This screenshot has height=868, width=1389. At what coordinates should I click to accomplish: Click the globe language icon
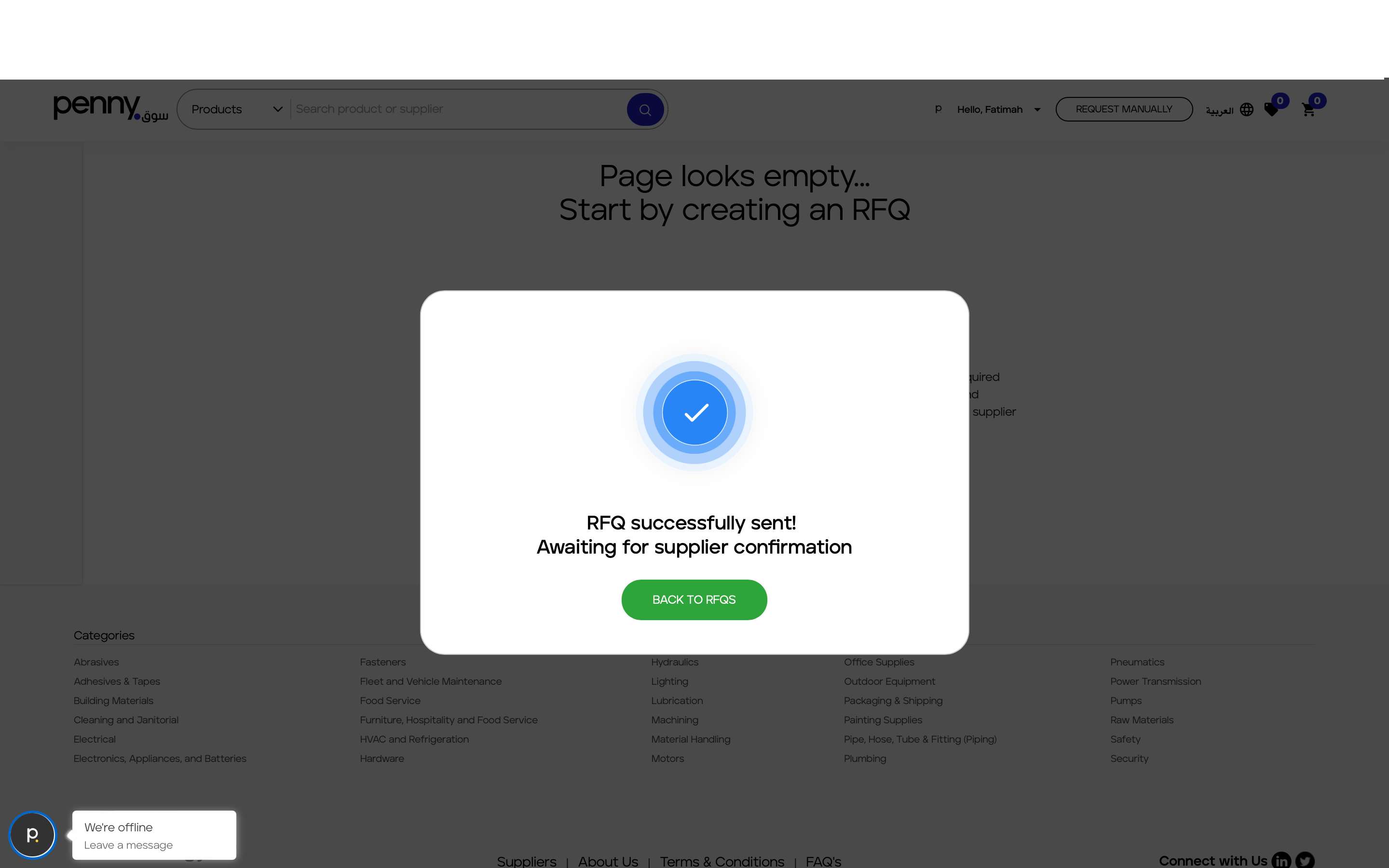[x=1247, y=109]
